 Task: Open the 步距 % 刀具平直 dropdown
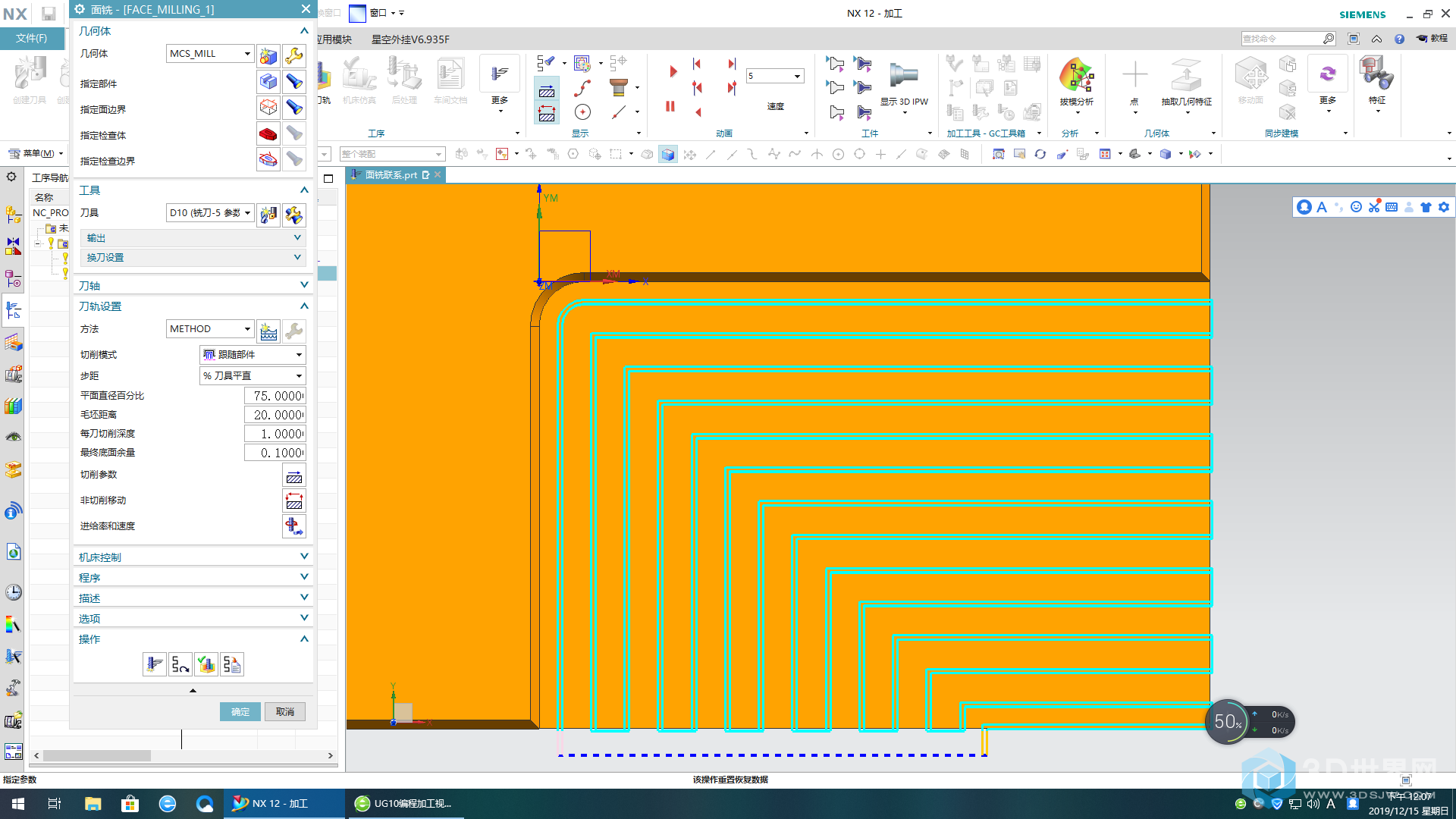[253, 375]
